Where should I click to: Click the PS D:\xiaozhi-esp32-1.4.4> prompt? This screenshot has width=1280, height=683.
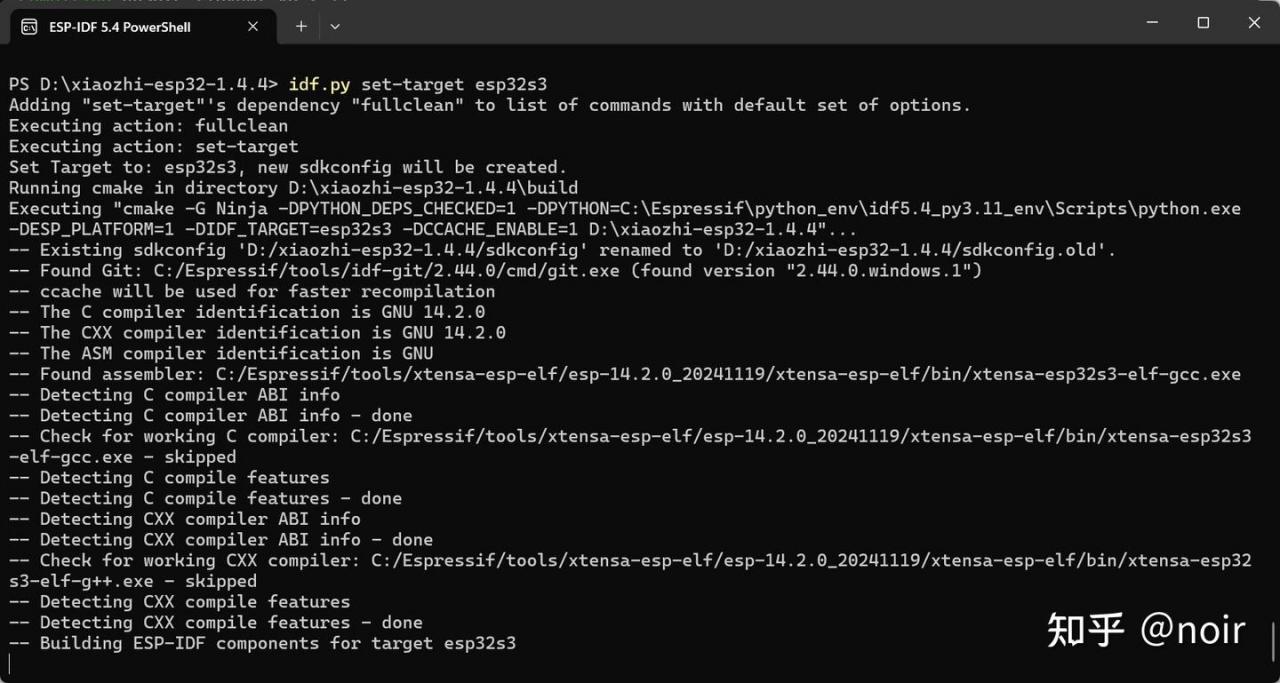[x=144, y=84]
